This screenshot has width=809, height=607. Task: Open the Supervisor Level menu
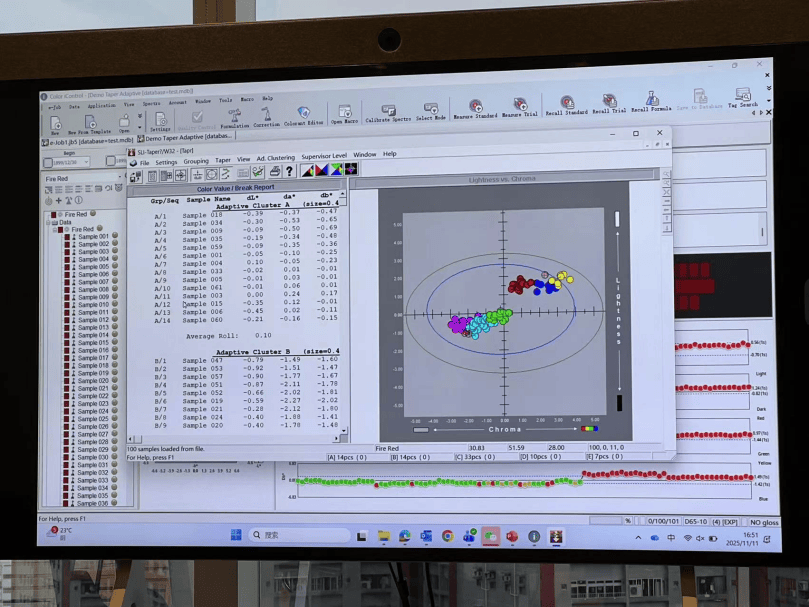(324, 157)
